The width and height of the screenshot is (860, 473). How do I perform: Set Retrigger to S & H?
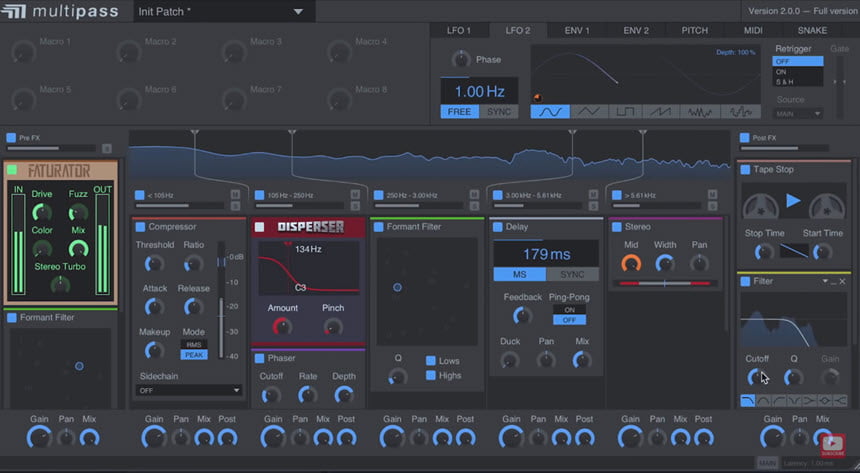pyautogui.click(x=797, y=82)
